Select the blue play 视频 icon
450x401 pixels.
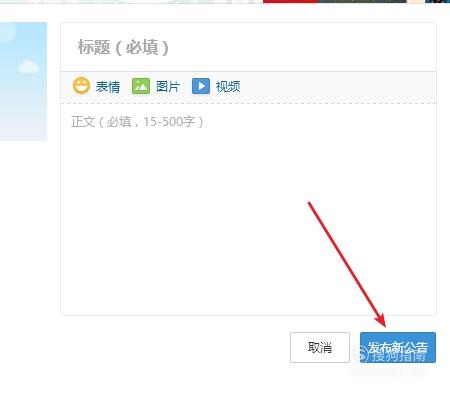(201, 86)
